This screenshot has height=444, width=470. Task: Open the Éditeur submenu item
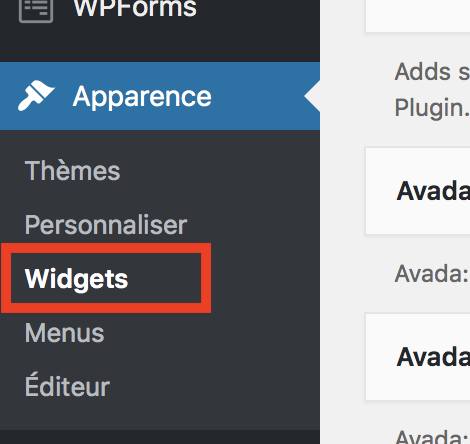pos(67,385)
